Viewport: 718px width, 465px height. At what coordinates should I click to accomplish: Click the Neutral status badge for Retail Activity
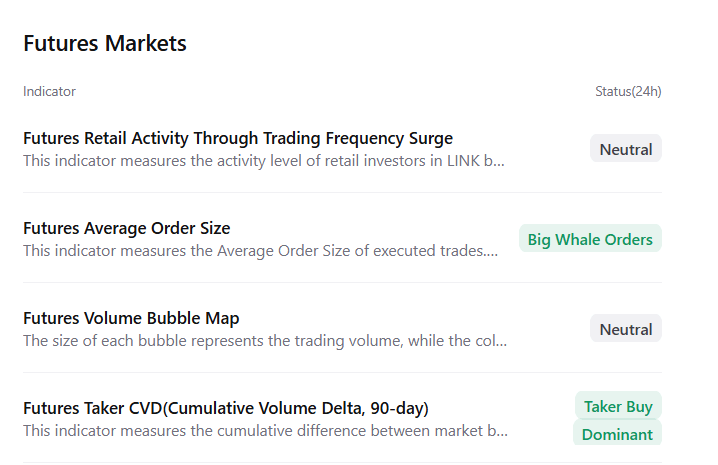[626, 149]
